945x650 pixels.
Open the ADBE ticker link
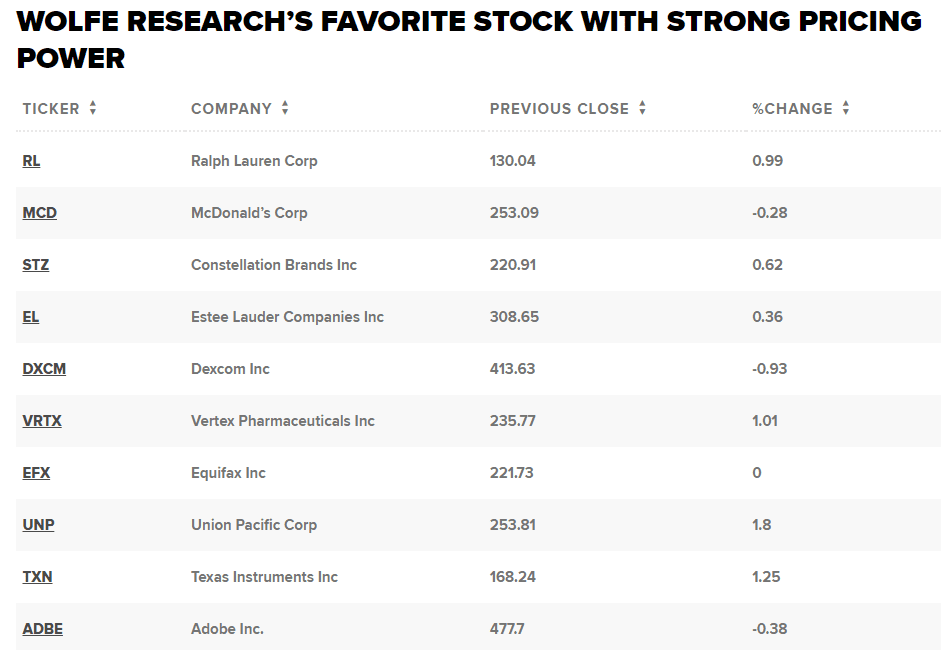[x=42, y=629]
